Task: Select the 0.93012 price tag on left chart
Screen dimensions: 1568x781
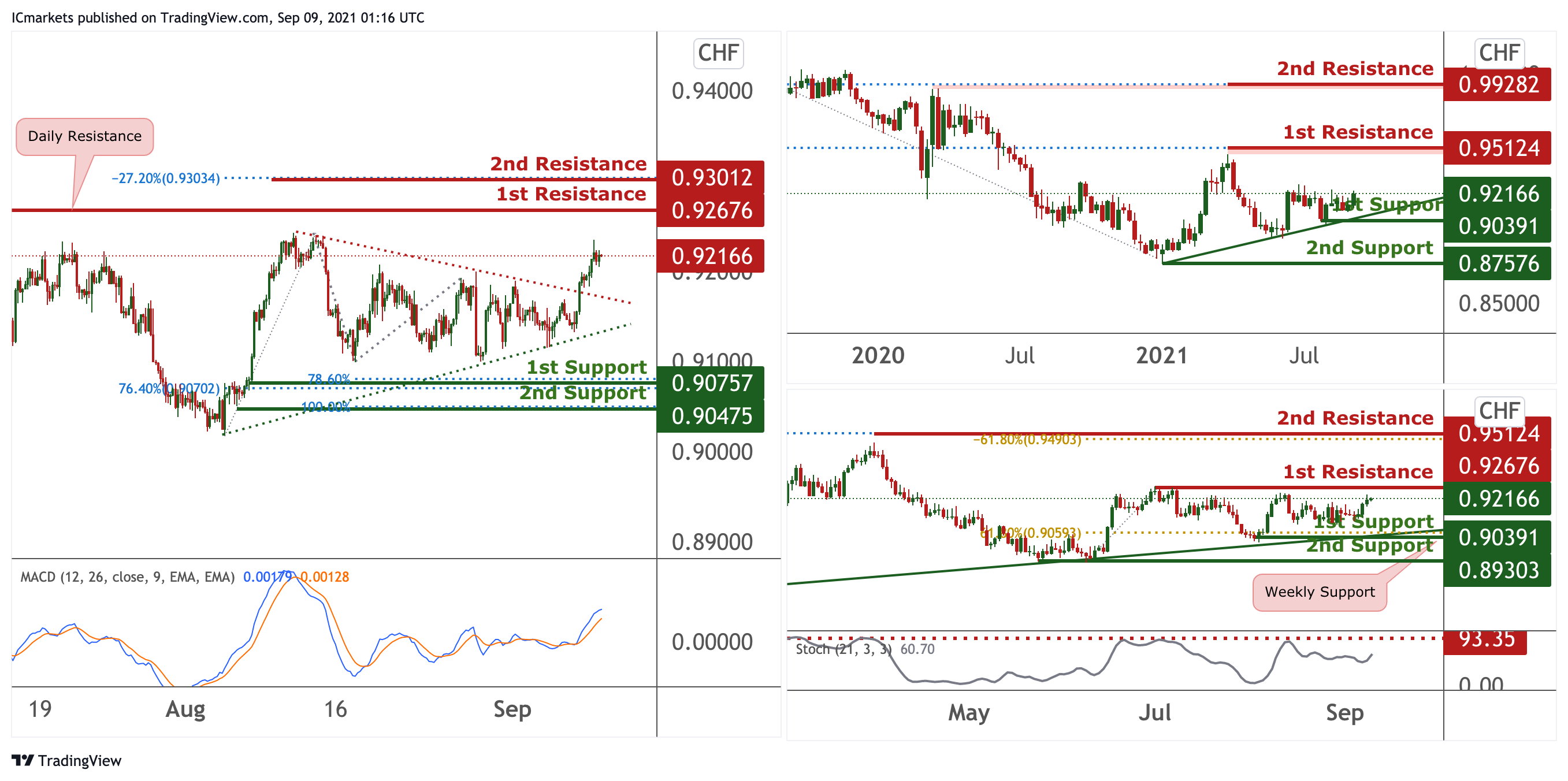Action: (711, 178)
